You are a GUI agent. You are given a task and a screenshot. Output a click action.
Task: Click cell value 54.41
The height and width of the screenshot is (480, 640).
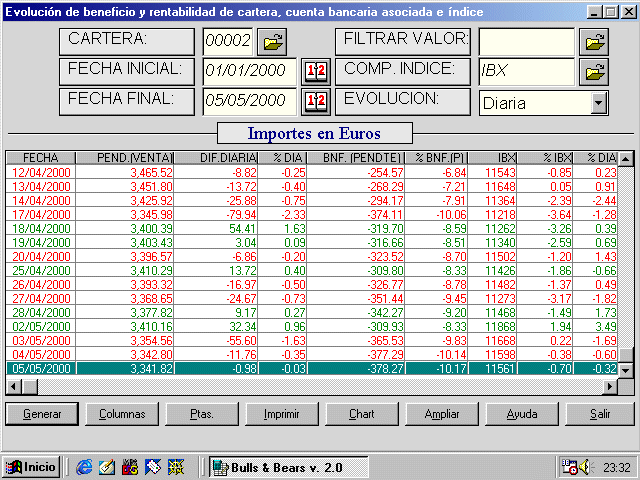[242, 228]
